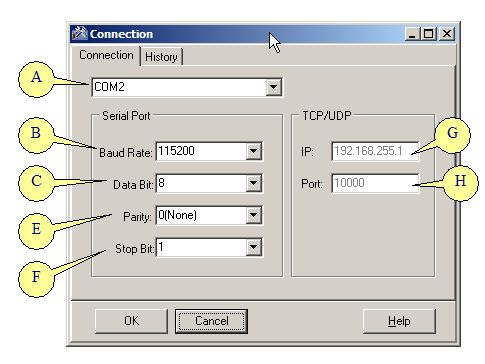Select the Connection tab
This screenshot has height=364, width=485.
tap(106, 55)
